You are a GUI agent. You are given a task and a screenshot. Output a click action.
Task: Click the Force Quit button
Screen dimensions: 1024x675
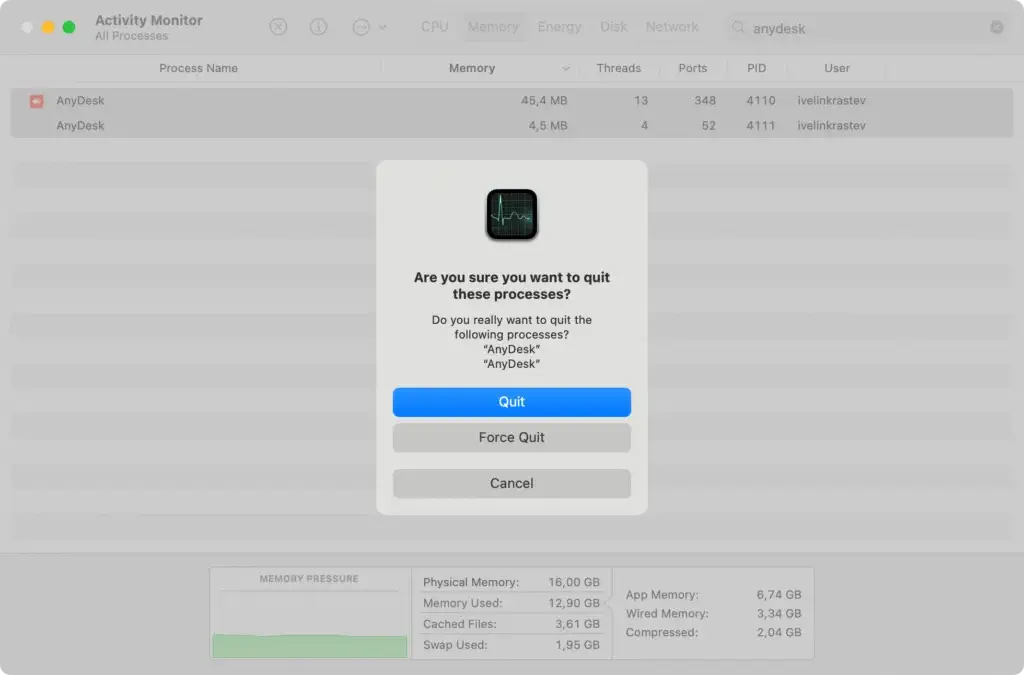[511, 437]
